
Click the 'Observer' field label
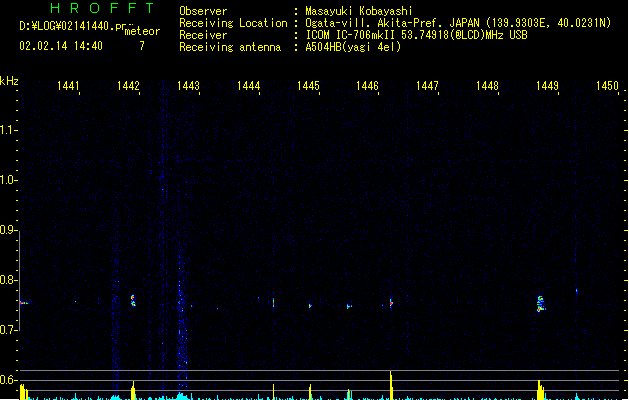[x=203, y=11]
